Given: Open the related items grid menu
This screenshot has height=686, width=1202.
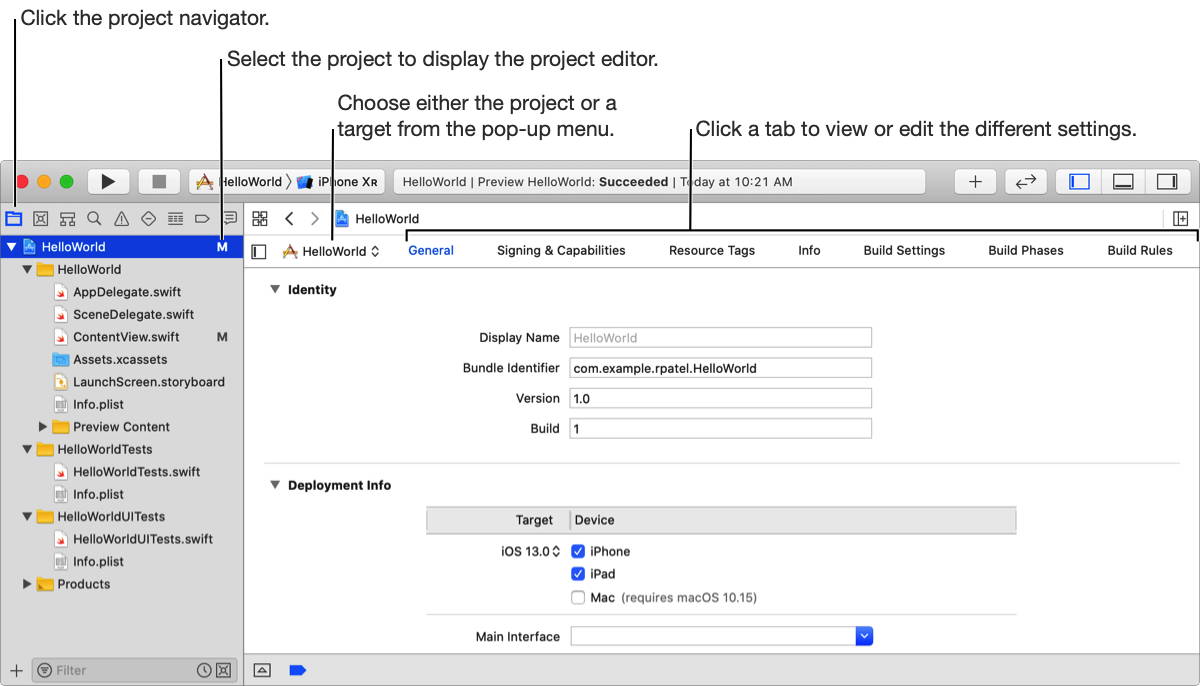Looking at the screenshot, I should (x=259, y=218).
